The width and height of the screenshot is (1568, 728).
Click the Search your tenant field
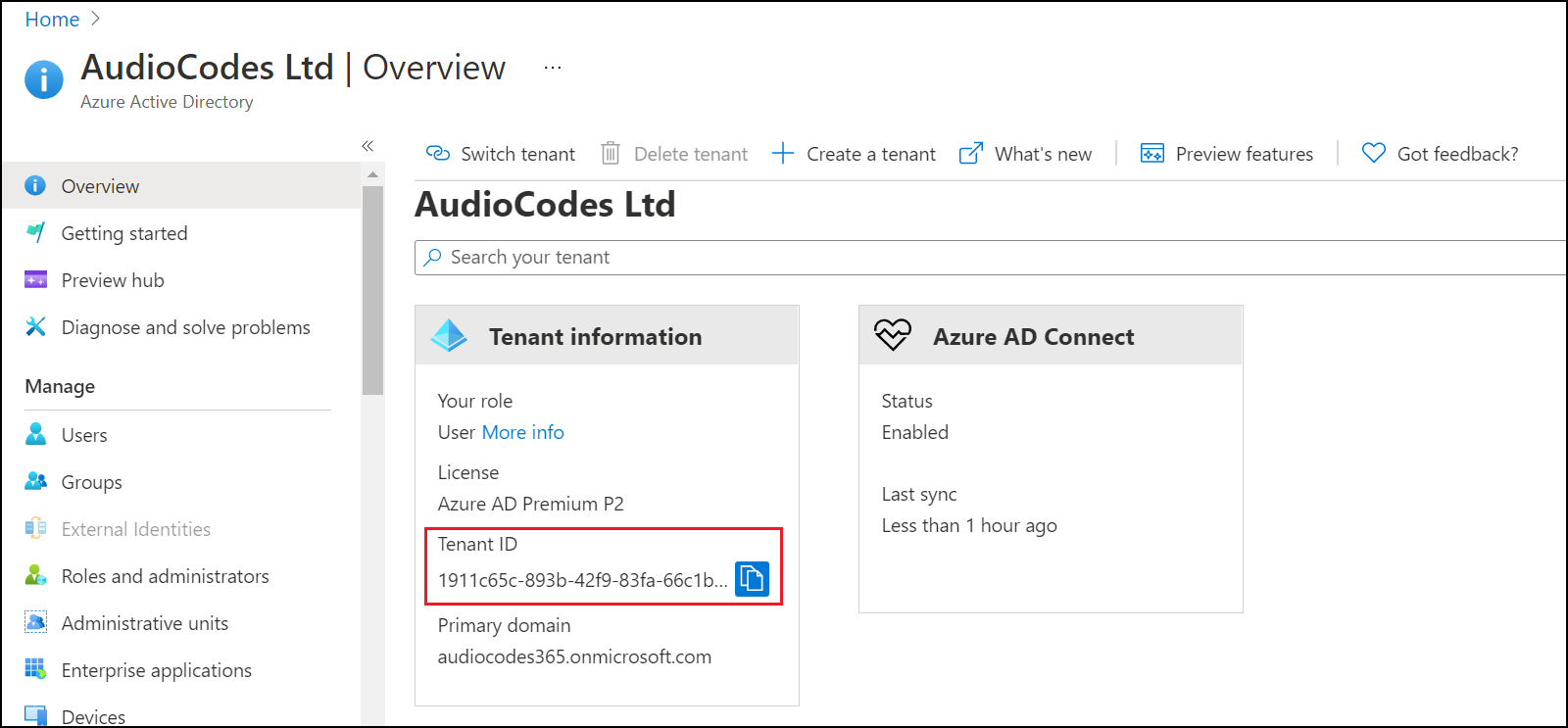pos(980,258)
